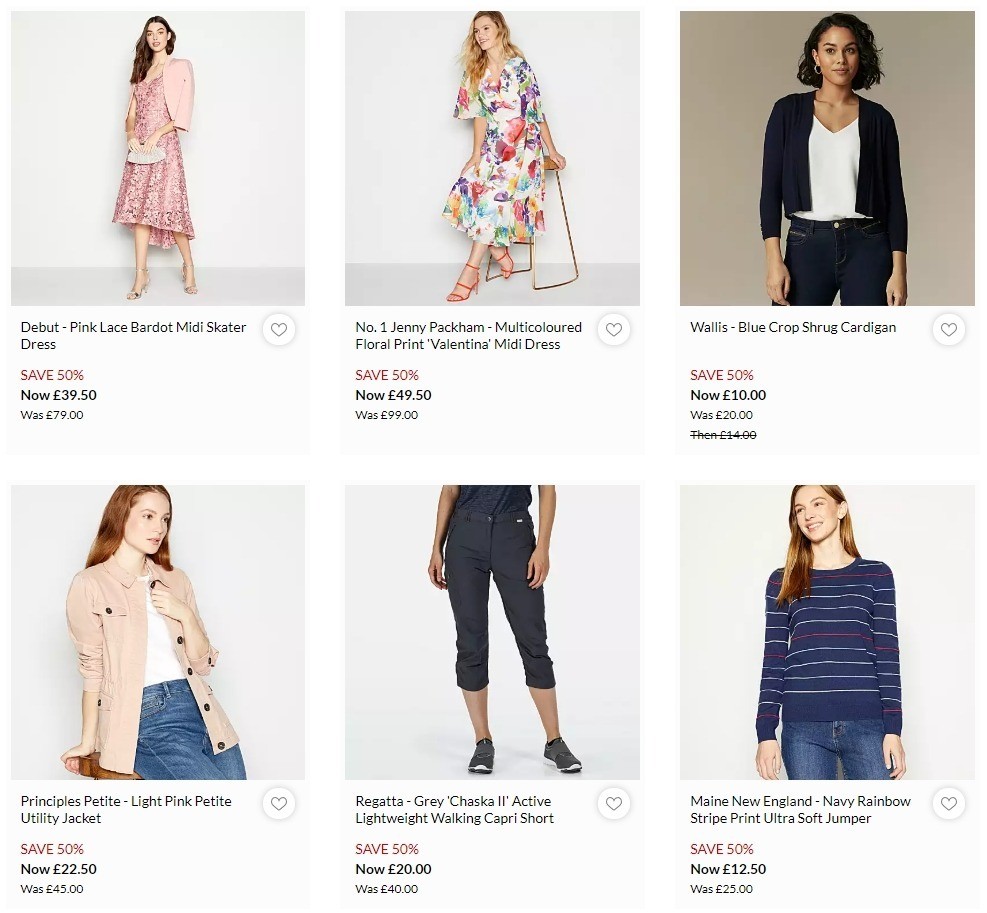
Task: Select the multicoloured floral dress product image
Action: click(492, 157)
